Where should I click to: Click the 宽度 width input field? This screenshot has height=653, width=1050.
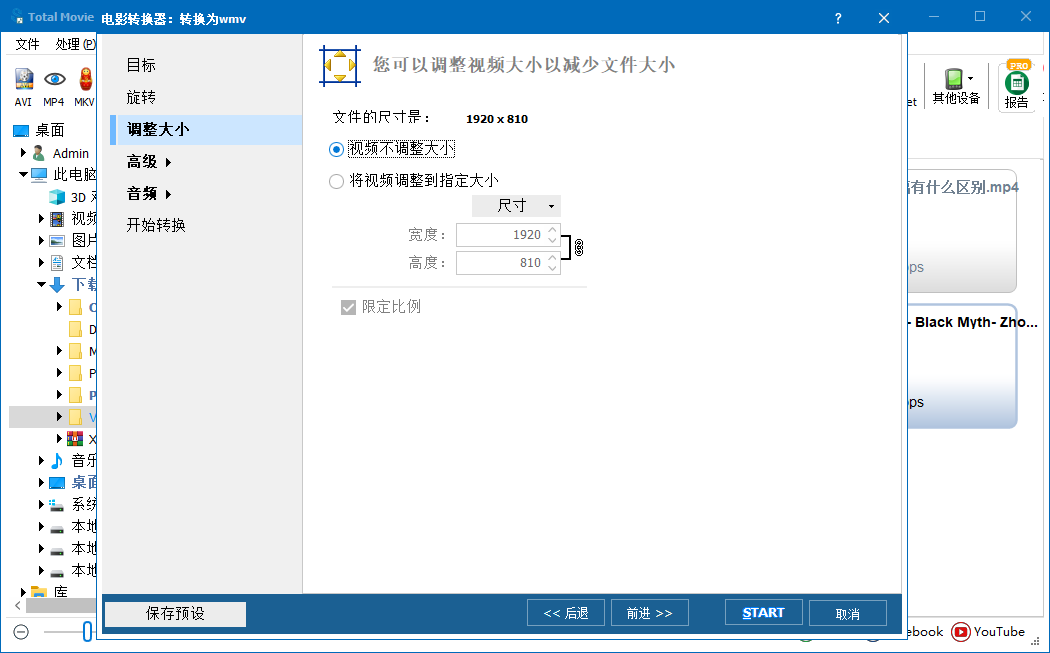(507, 234)
